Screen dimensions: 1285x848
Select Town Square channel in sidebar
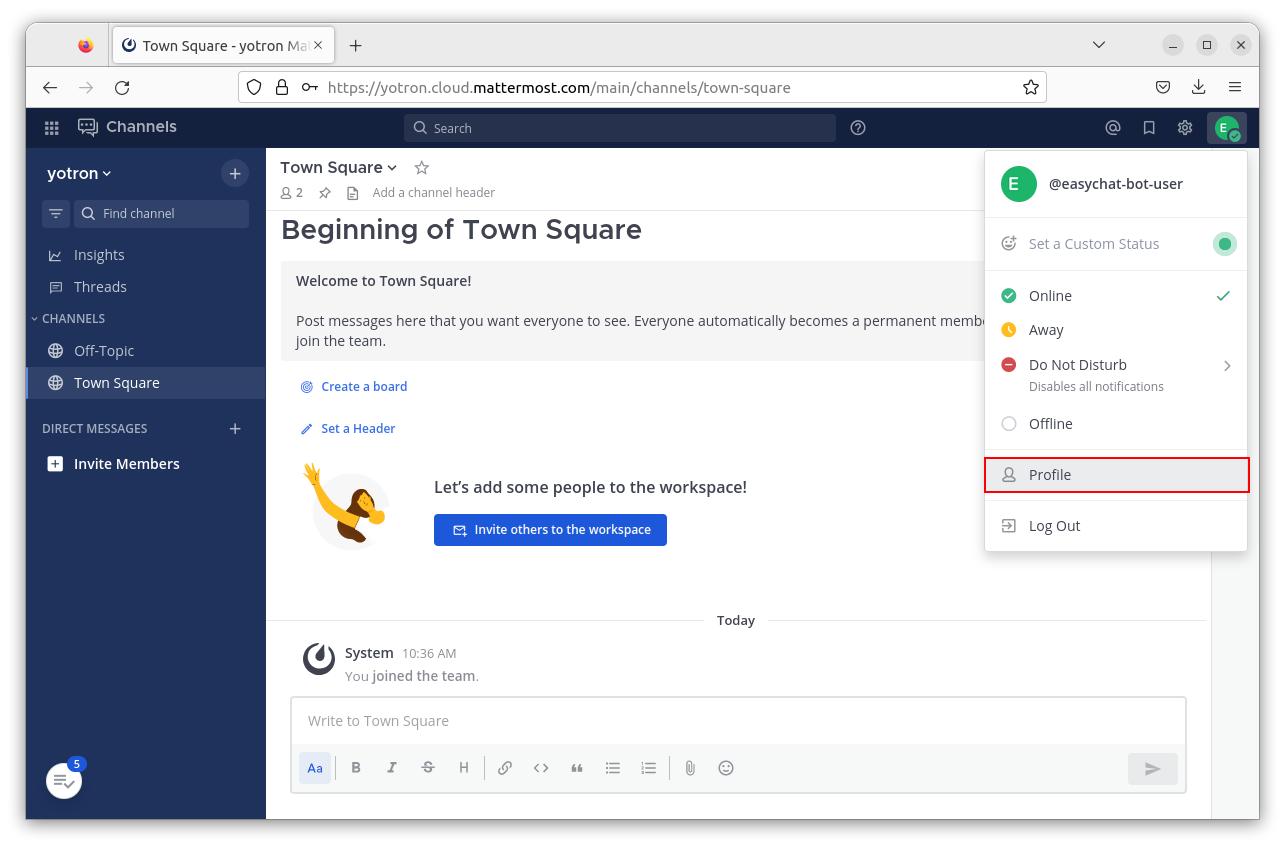point(146,383)
